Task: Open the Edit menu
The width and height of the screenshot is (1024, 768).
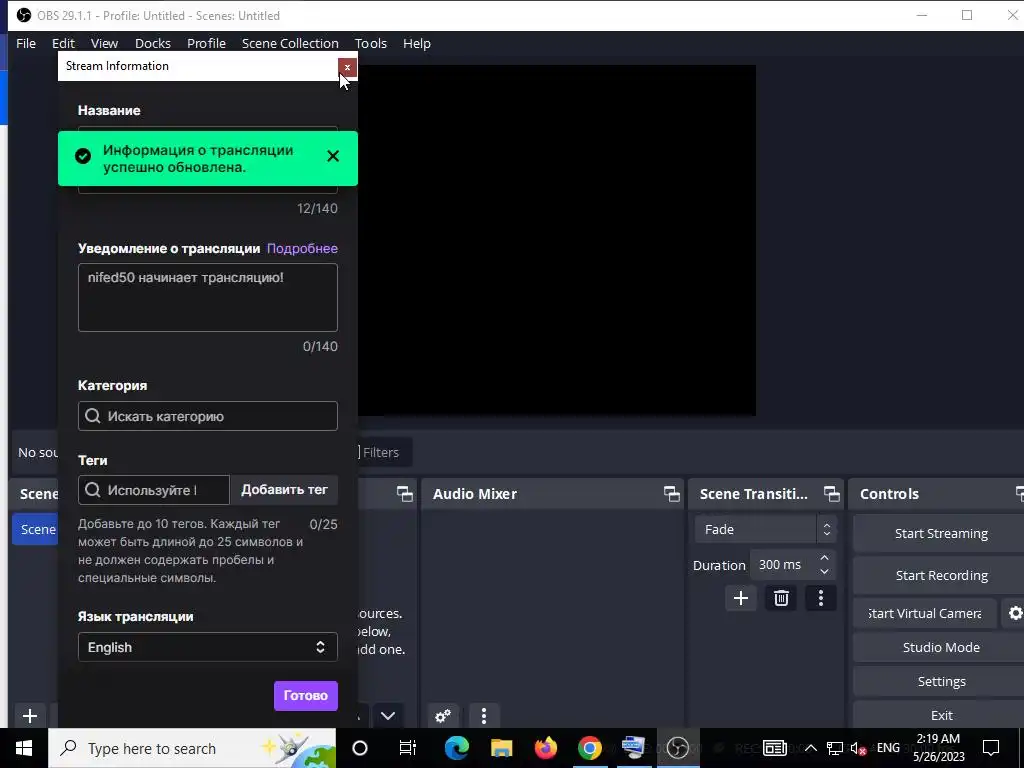Action: (63, 43)
